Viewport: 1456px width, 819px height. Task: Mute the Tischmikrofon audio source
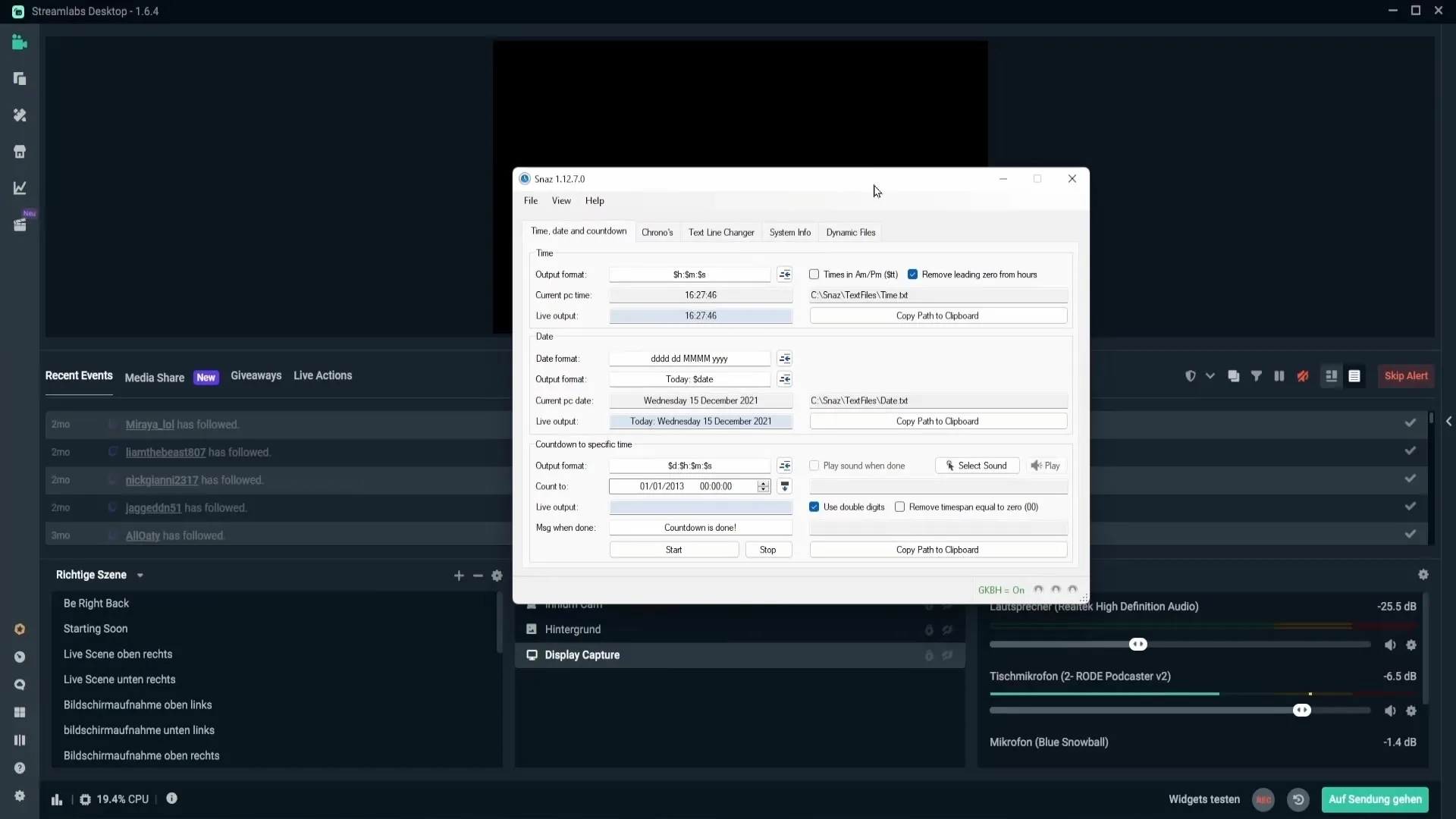point(1390,711)
